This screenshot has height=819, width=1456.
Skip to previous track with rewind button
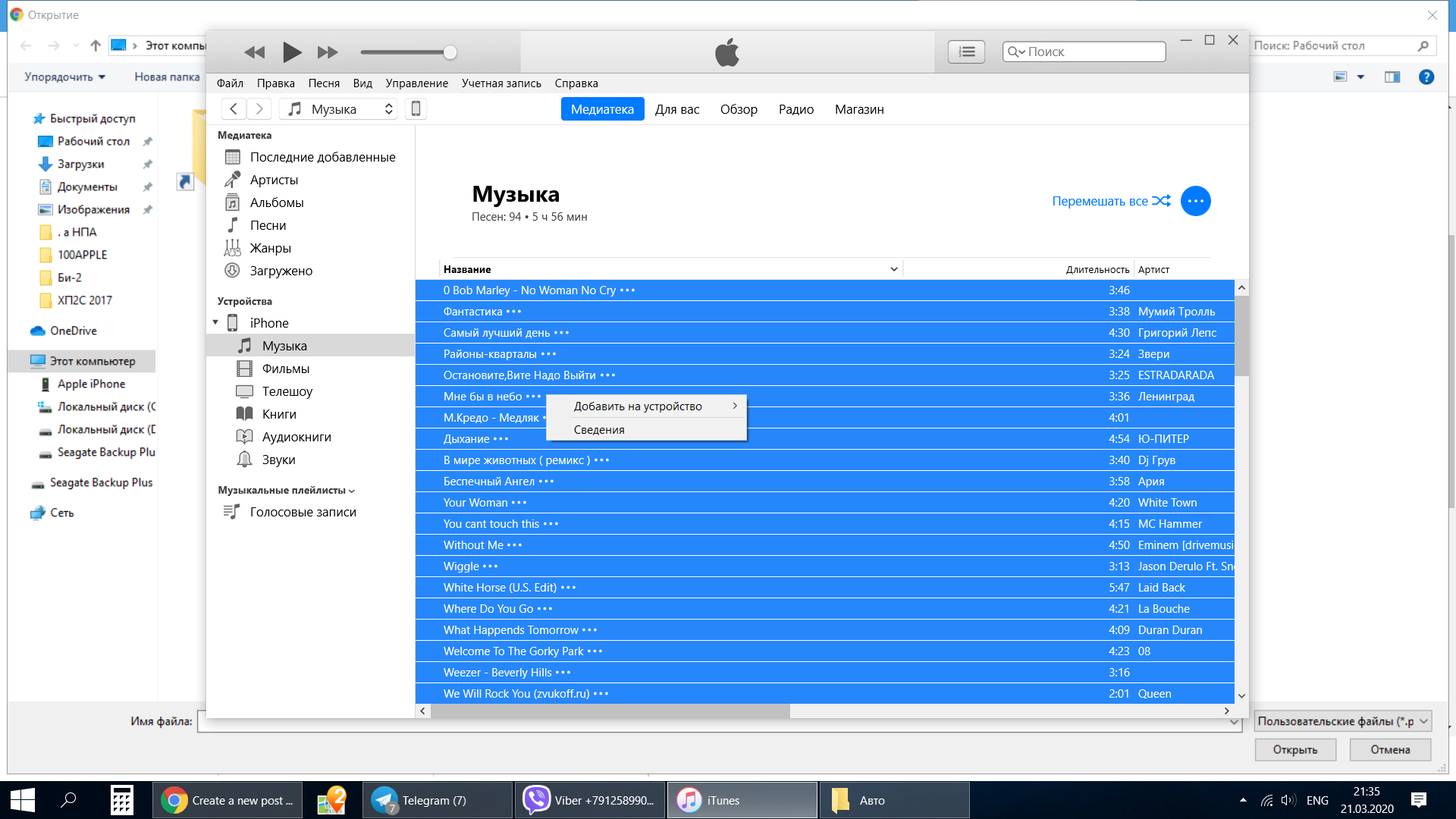point(255,52)
